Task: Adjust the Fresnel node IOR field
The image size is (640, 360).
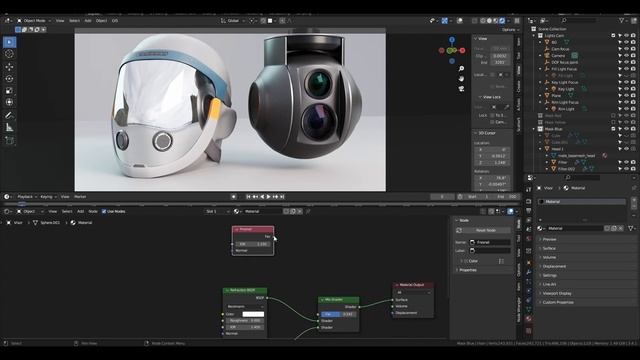Action: click(253, 244)
